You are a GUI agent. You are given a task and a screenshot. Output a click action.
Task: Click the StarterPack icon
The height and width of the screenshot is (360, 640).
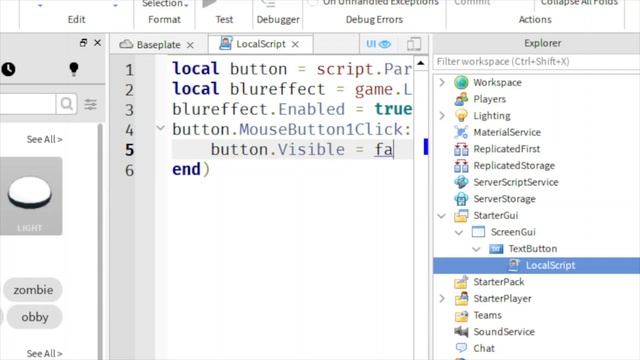click(461, 282)
